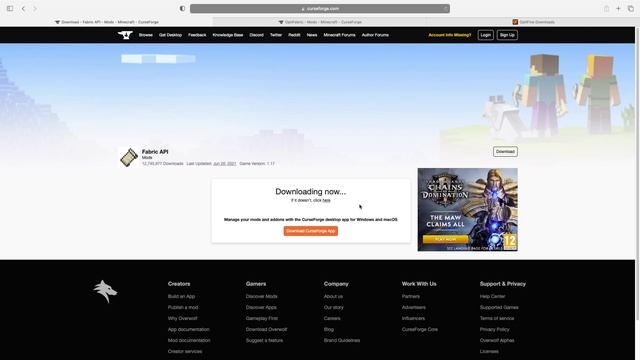640x360 pixels.
Task: Open CurseForge Core footer link
Action: pyautogui.click(x=420, y=329)
